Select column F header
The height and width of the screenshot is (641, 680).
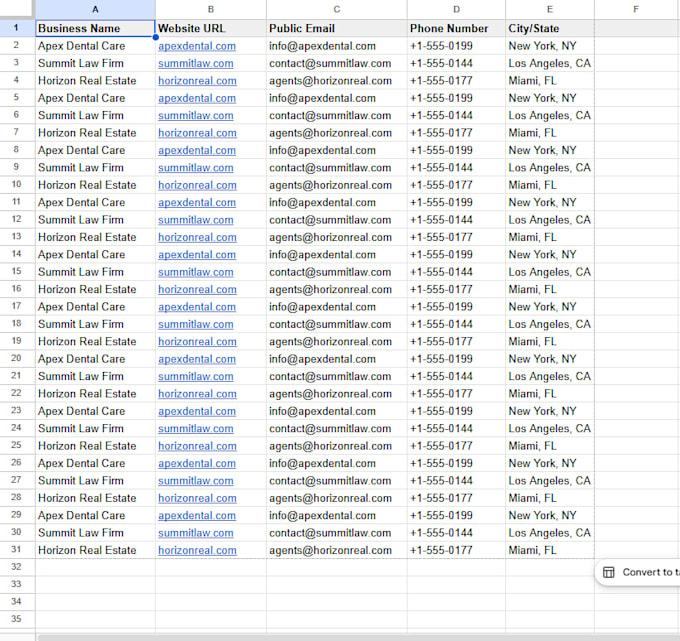point(636,9)
